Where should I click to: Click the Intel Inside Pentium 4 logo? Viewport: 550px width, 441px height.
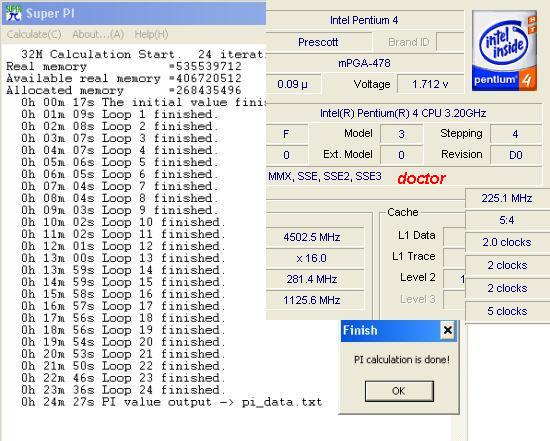pos(504,51)
